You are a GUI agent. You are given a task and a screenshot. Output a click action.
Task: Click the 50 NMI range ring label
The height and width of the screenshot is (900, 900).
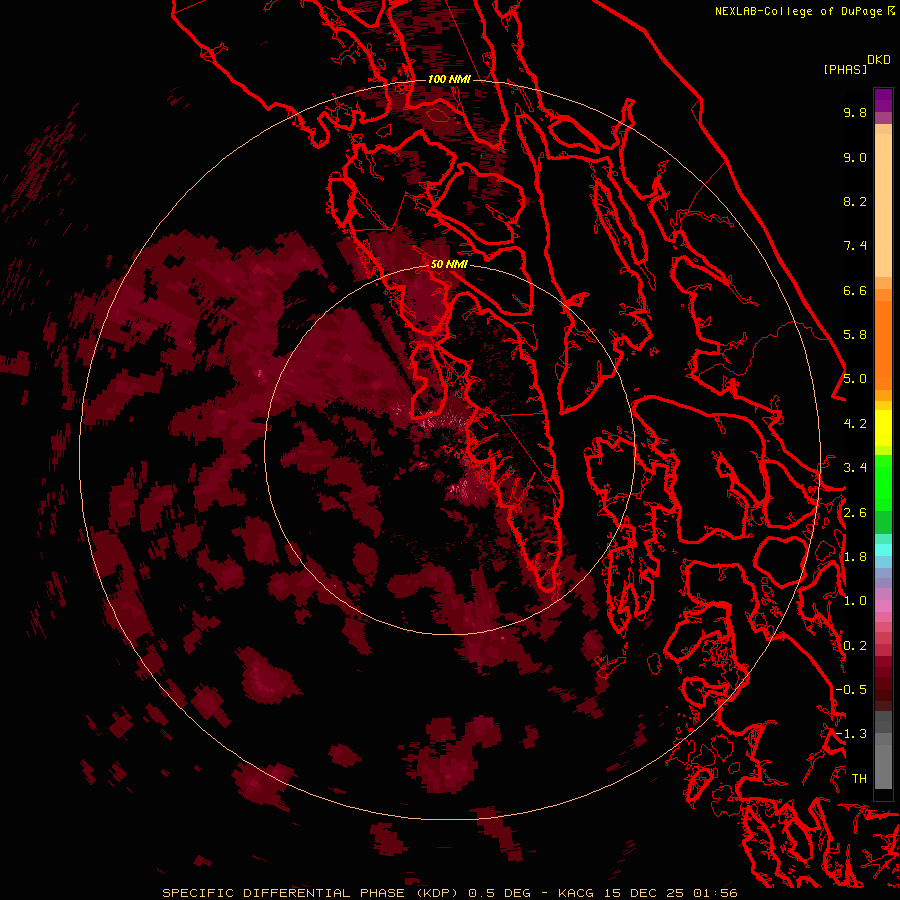[449, 264]
